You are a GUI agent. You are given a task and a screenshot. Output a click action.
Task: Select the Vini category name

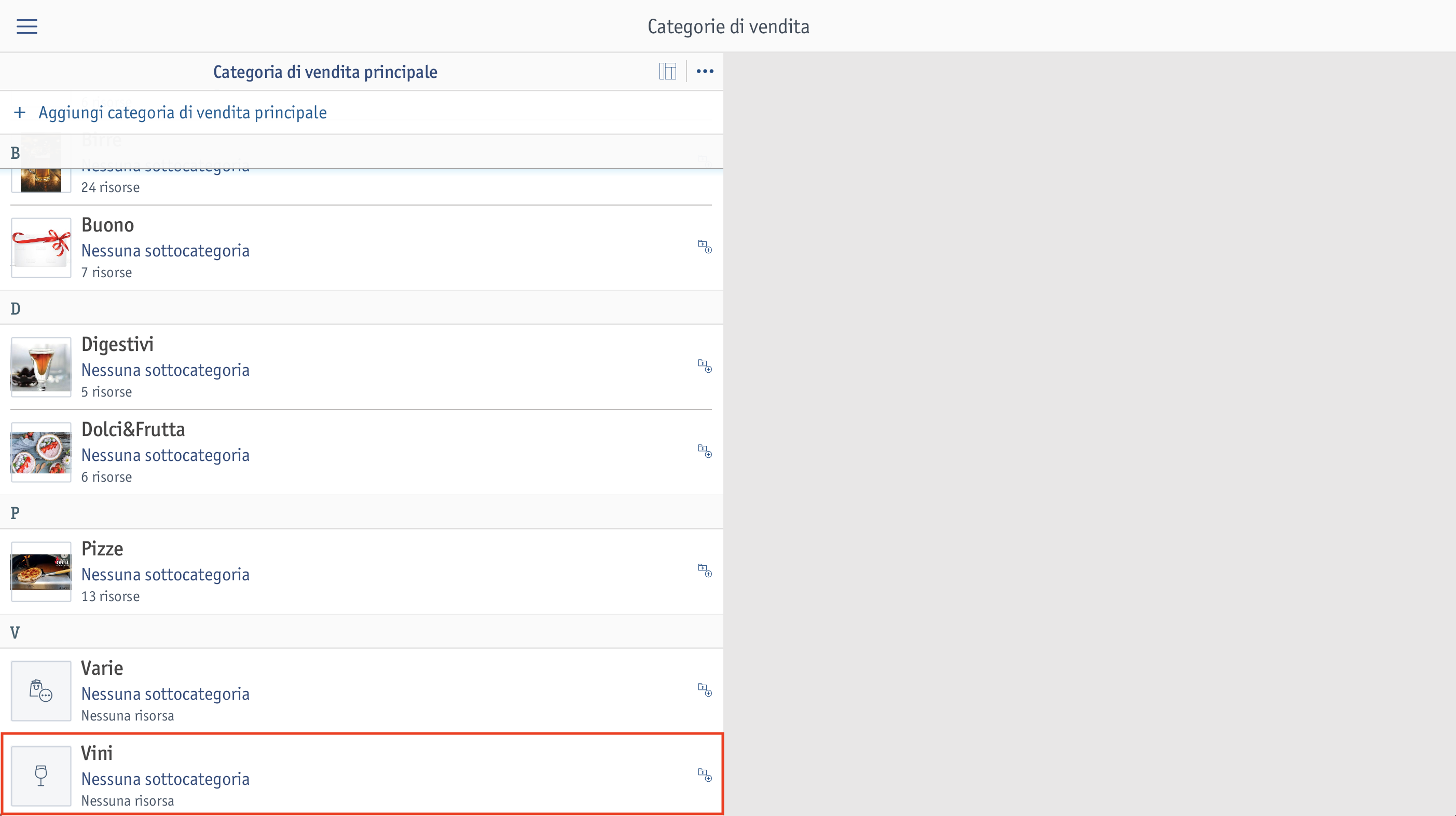(97, 753)
